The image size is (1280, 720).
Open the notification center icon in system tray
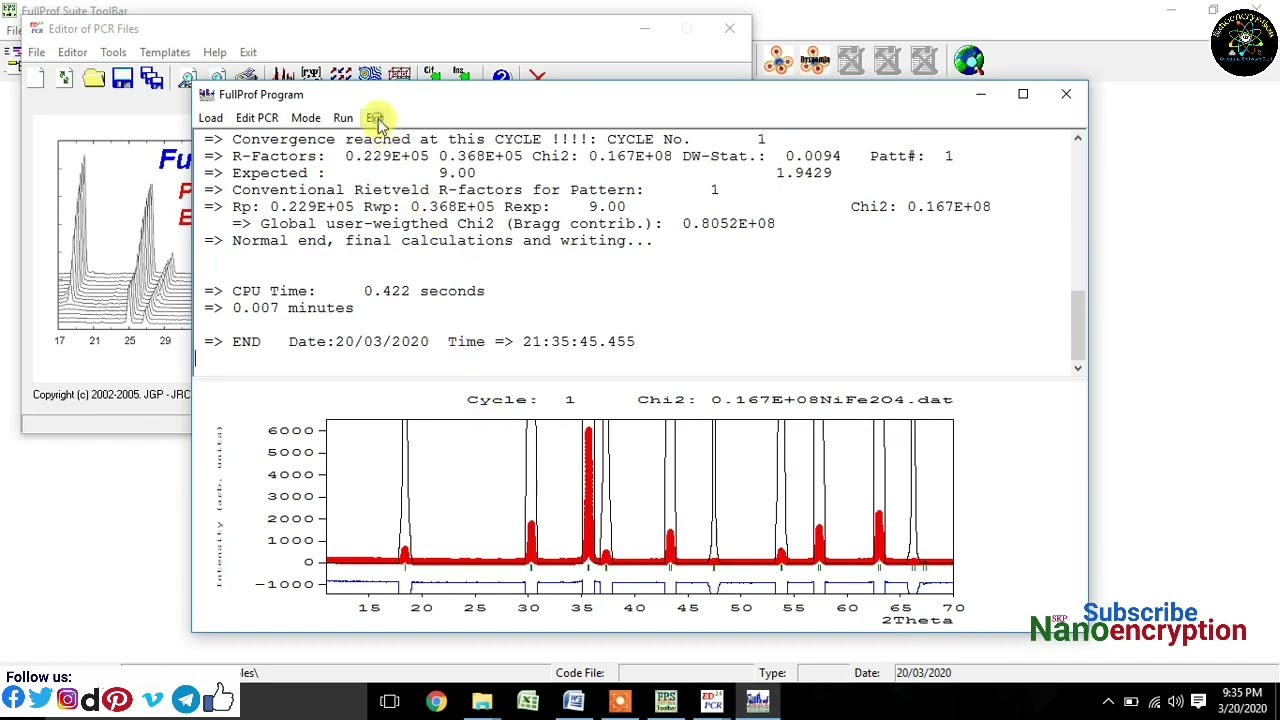1198,701
